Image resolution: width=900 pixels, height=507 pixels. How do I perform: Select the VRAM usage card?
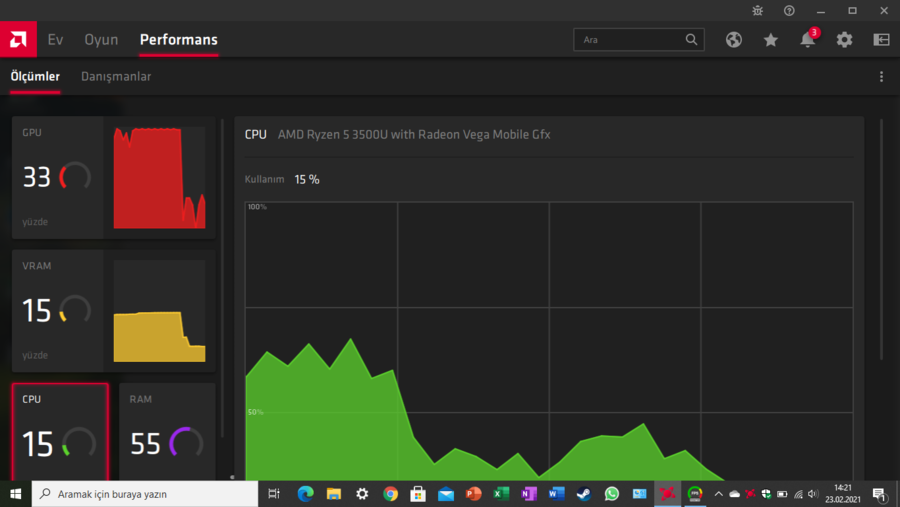114,311
